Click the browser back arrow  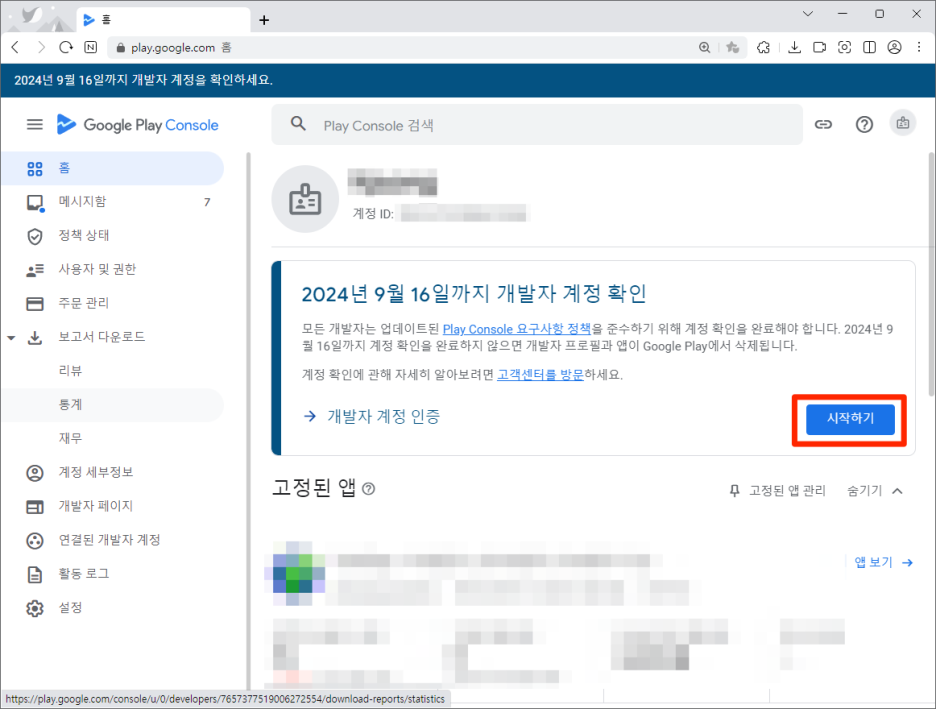(x=16, y=47)
